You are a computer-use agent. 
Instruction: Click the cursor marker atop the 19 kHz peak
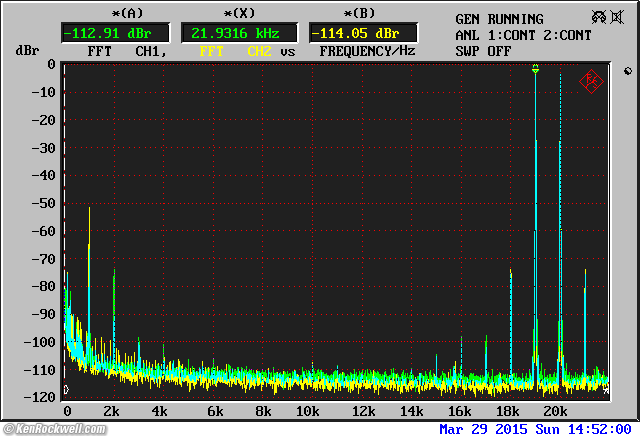536,69
